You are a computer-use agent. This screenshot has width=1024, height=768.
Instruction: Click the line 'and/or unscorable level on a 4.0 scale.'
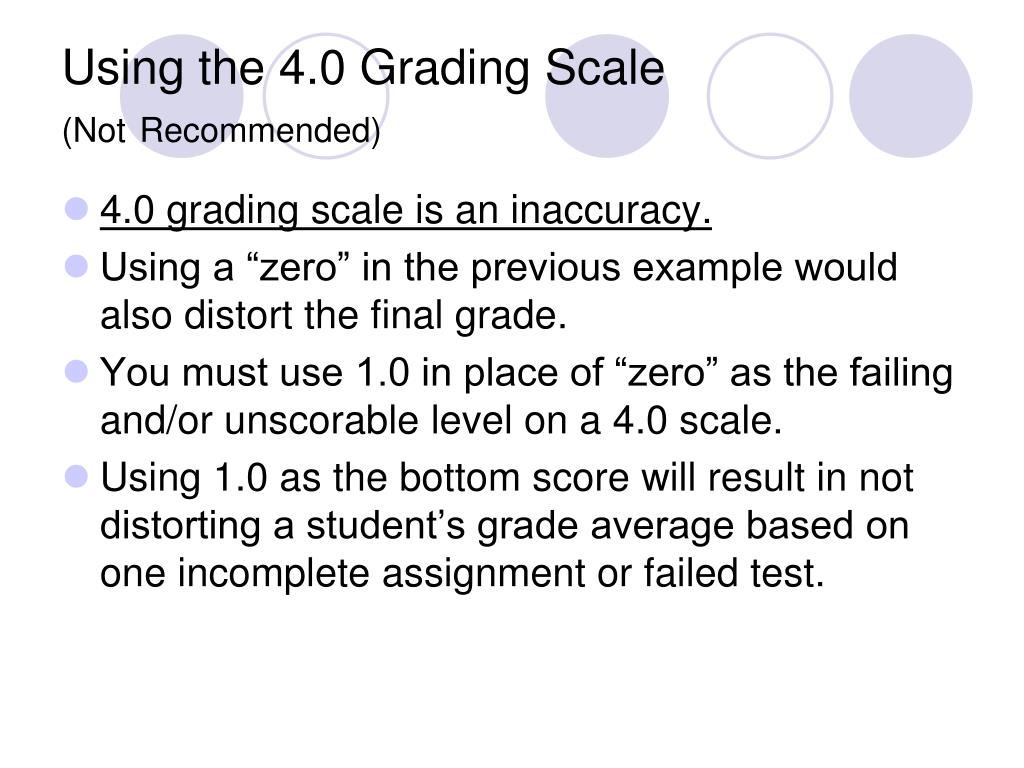[441, 421]
